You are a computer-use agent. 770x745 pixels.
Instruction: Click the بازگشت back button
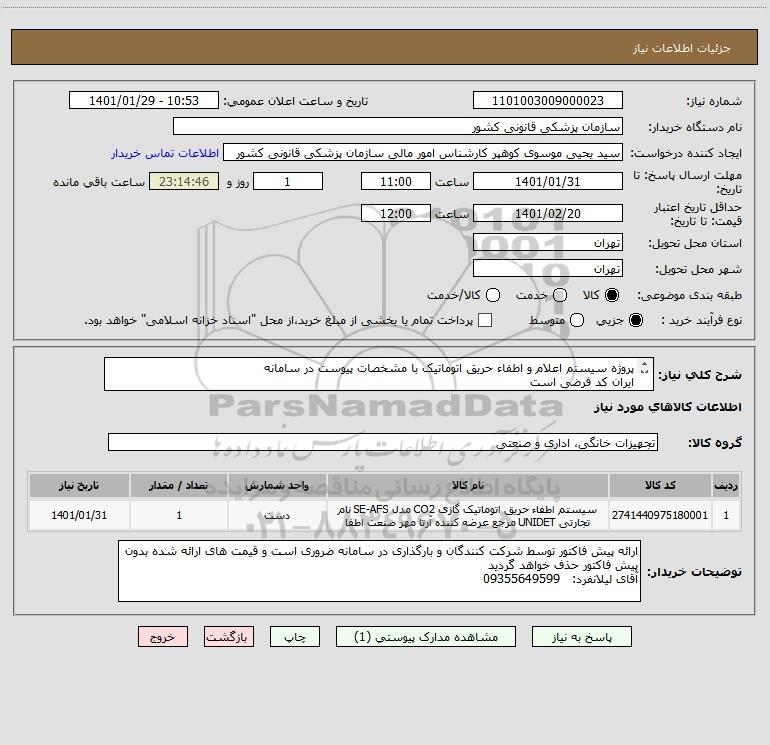[229, 637]
